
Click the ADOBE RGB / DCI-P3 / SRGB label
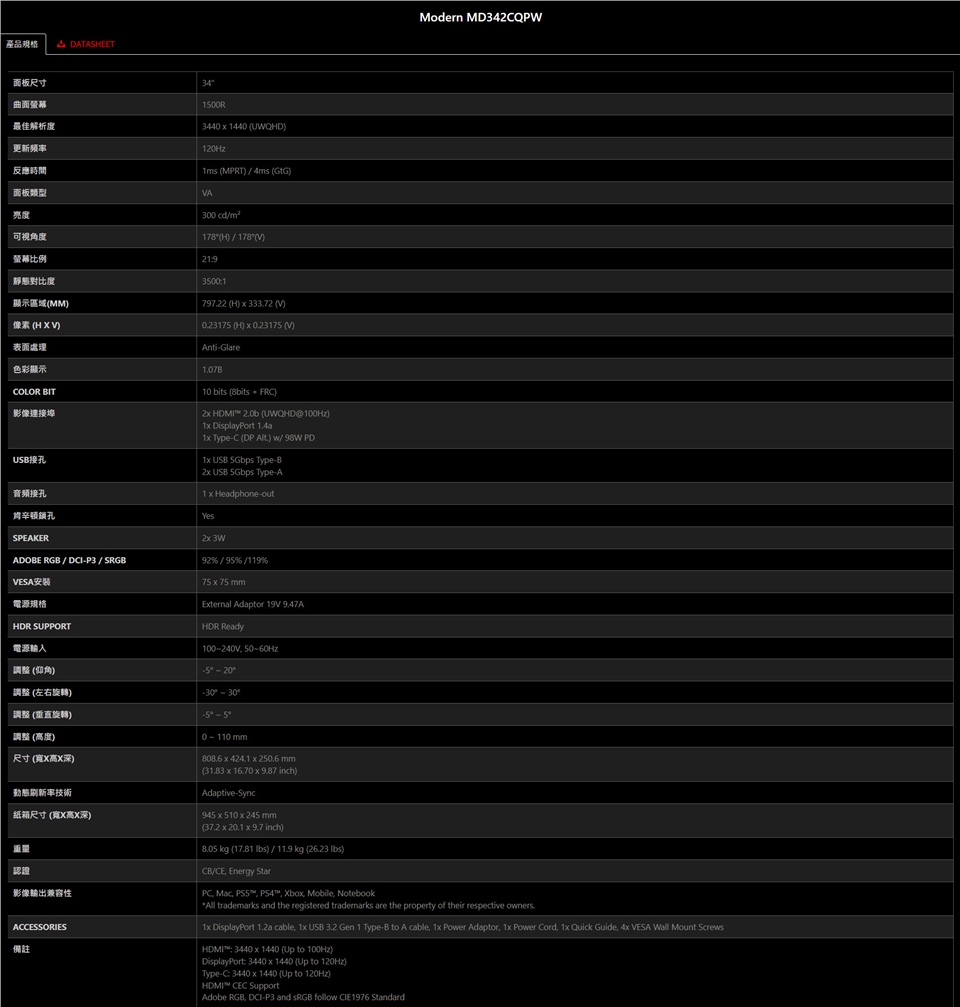click(69, 560)
